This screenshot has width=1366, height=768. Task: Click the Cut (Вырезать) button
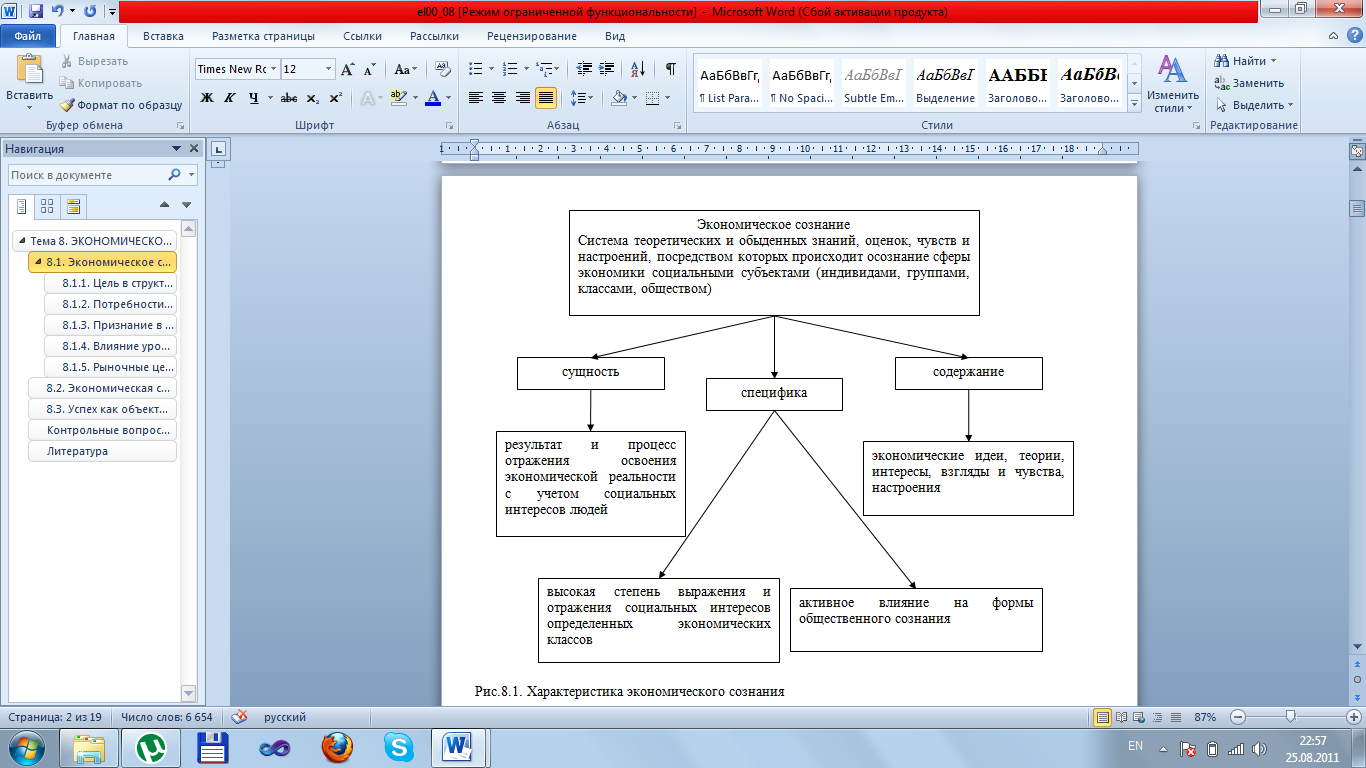point(93,61)
